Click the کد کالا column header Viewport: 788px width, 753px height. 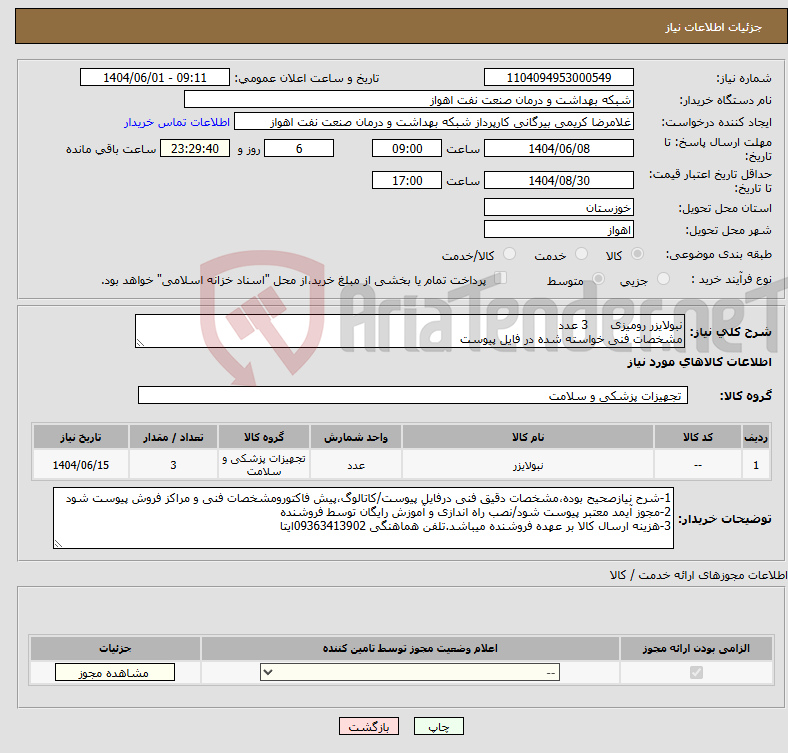[698, 437]
